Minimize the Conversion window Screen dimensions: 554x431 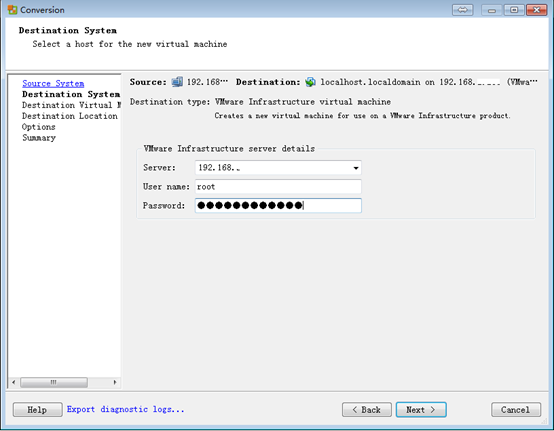click(491, 10)
